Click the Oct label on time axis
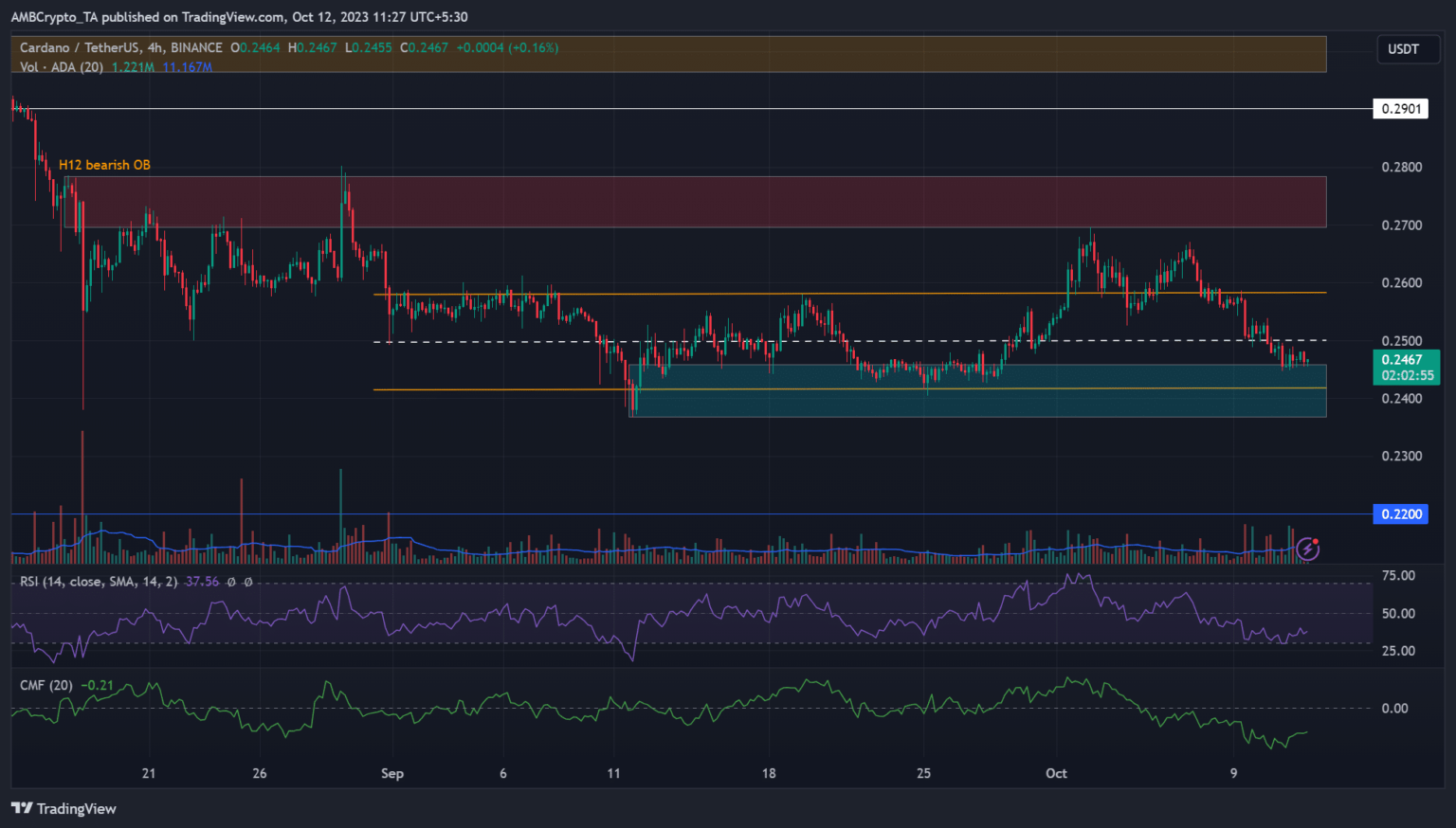The image size is (1456, 828). (x=1056, y=773)
